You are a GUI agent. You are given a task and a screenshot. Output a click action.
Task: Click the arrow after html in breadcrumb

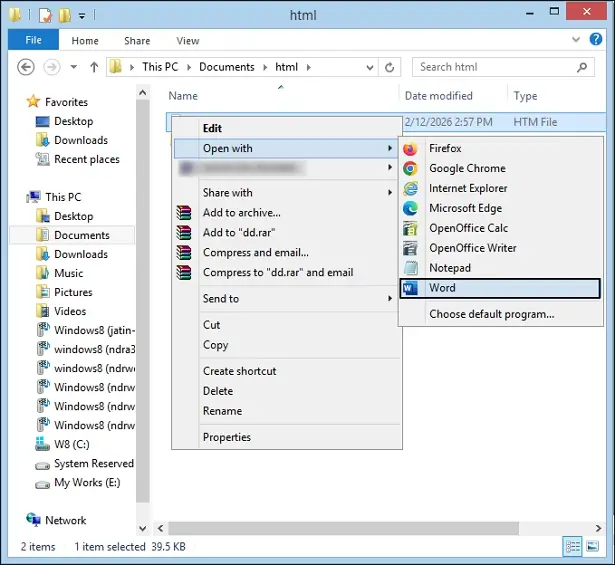tap(309, 67)
